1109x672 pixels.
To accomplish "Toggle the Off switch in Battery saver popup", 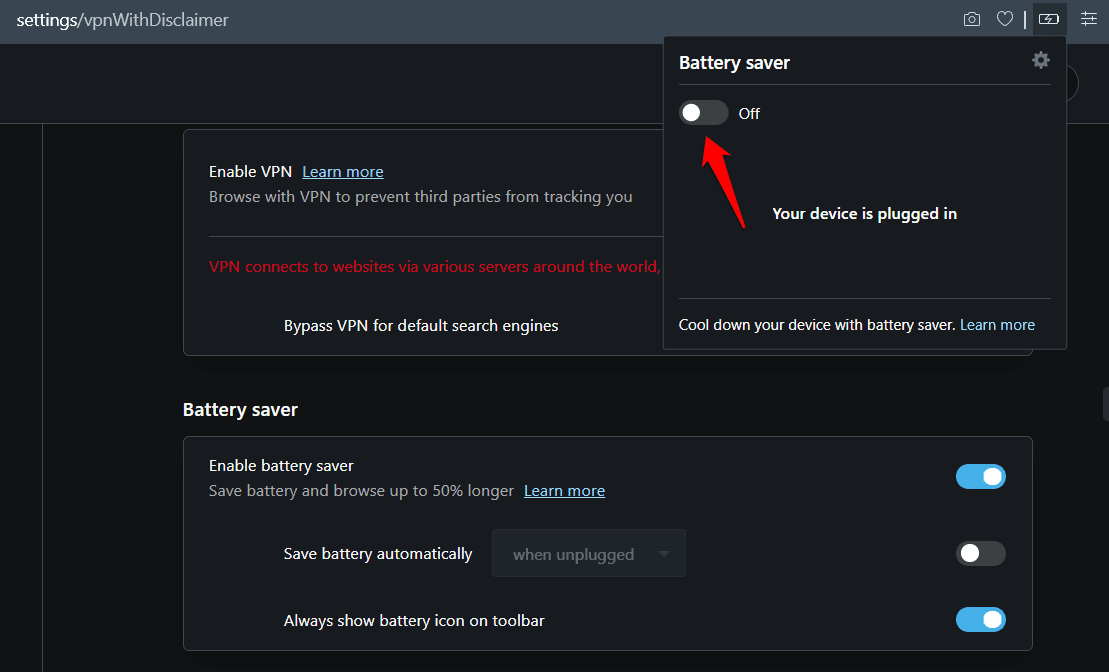I will (703, 112).
